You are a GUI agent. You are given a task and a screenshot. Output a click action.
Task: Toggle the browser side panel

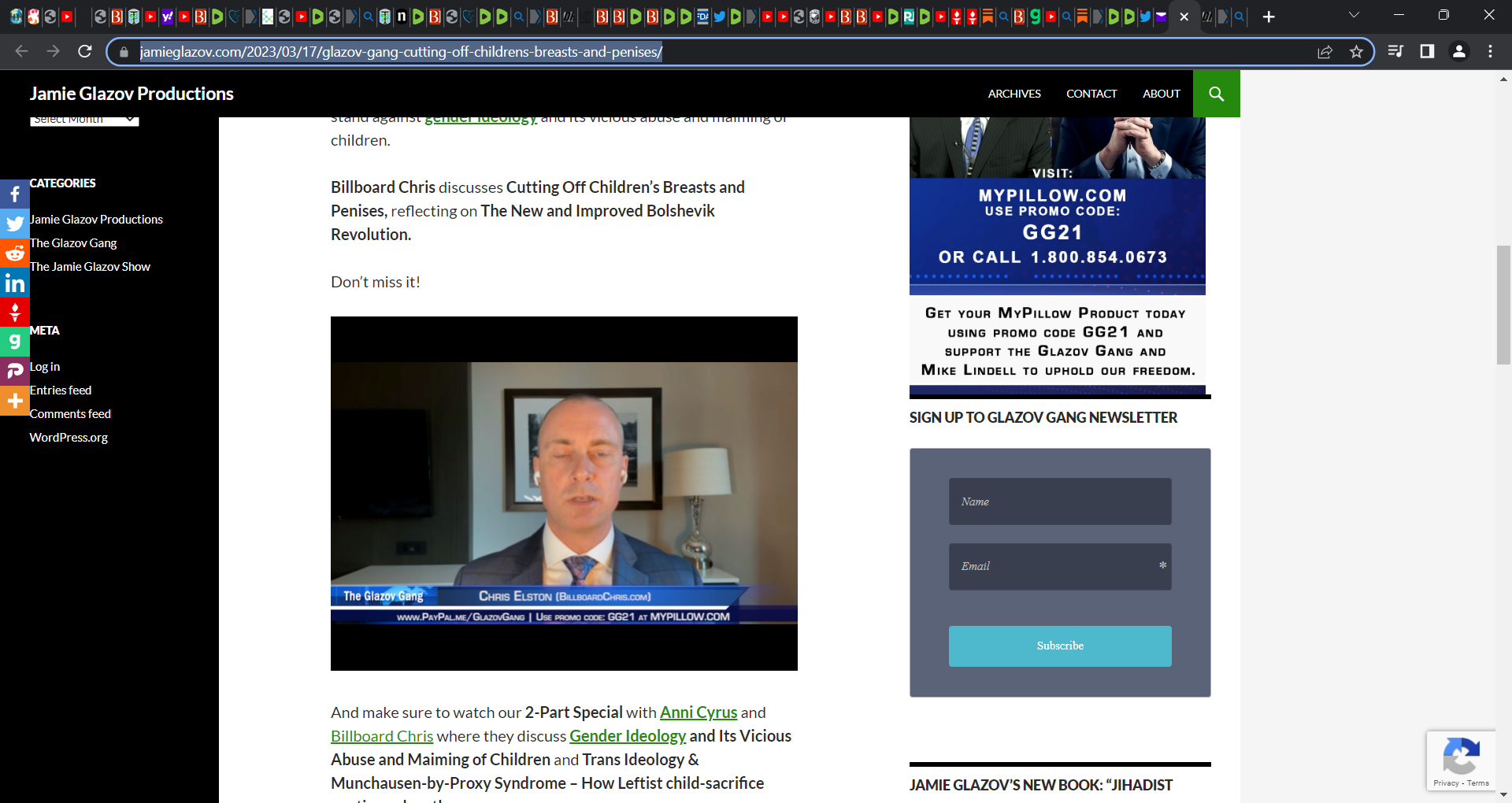(x=1426, y=52)
